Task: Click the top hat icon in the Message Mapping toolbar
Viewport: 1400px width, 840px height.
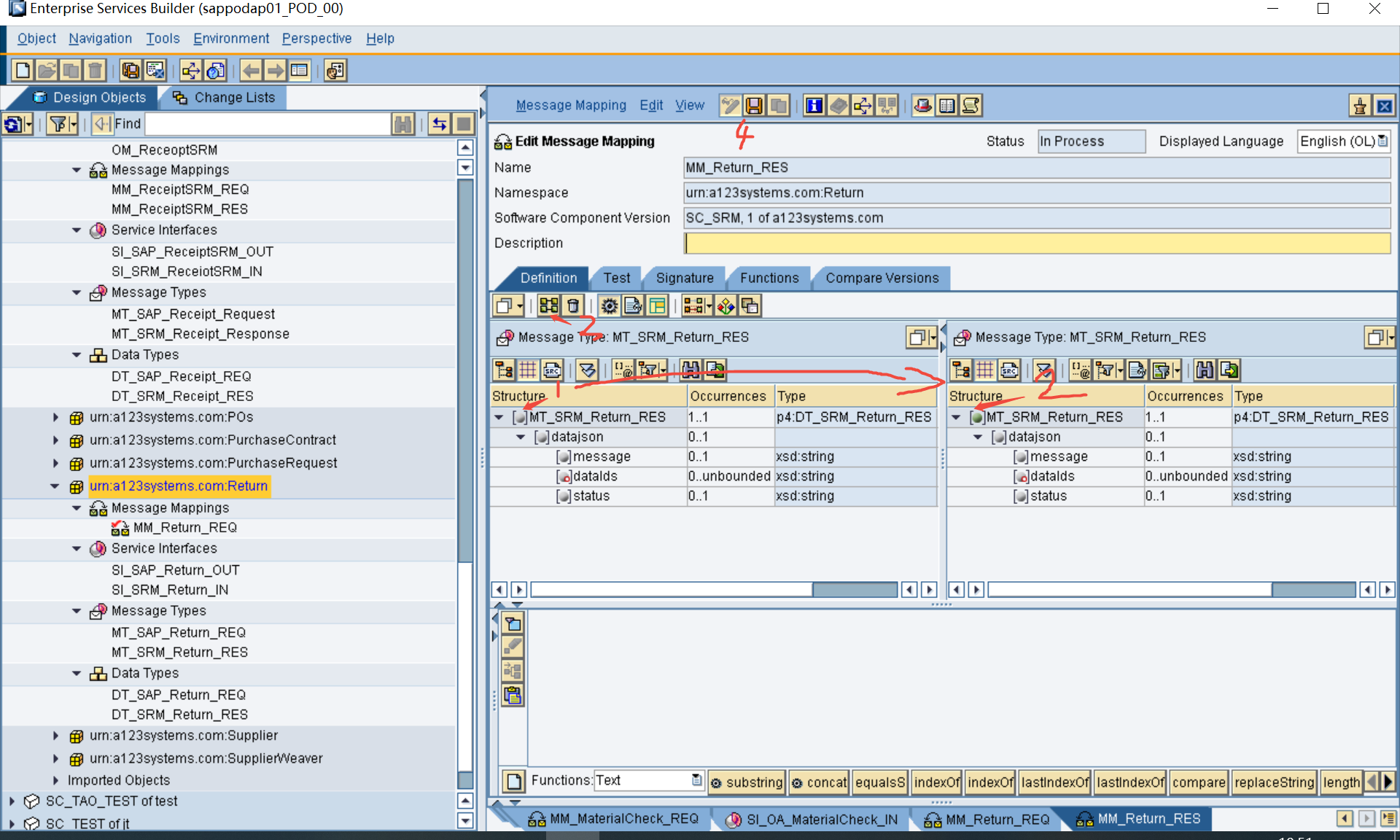Action: (x=922, y=106)
